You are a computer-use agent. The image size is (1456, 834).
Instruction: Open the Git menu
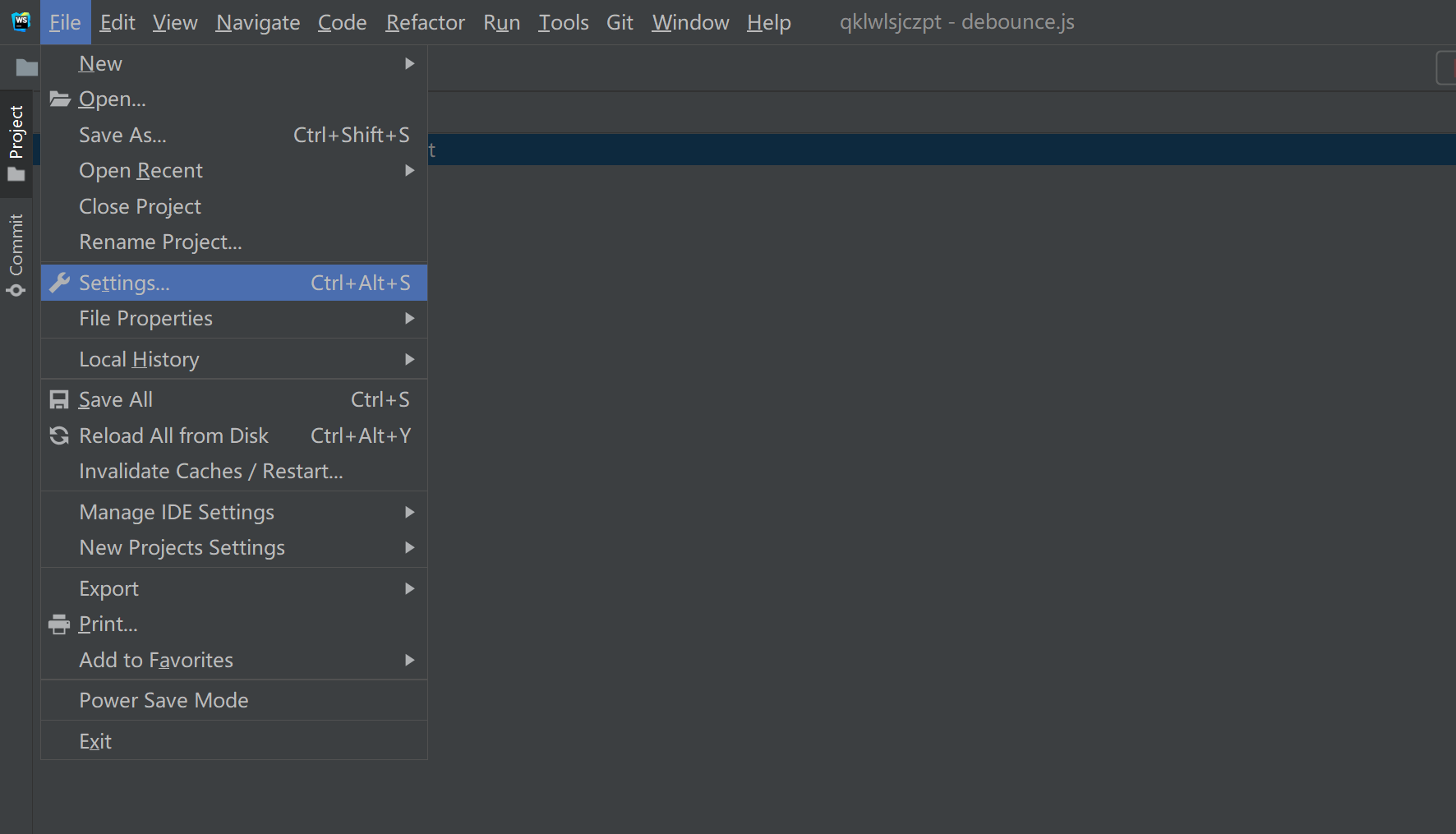point(620,22)
